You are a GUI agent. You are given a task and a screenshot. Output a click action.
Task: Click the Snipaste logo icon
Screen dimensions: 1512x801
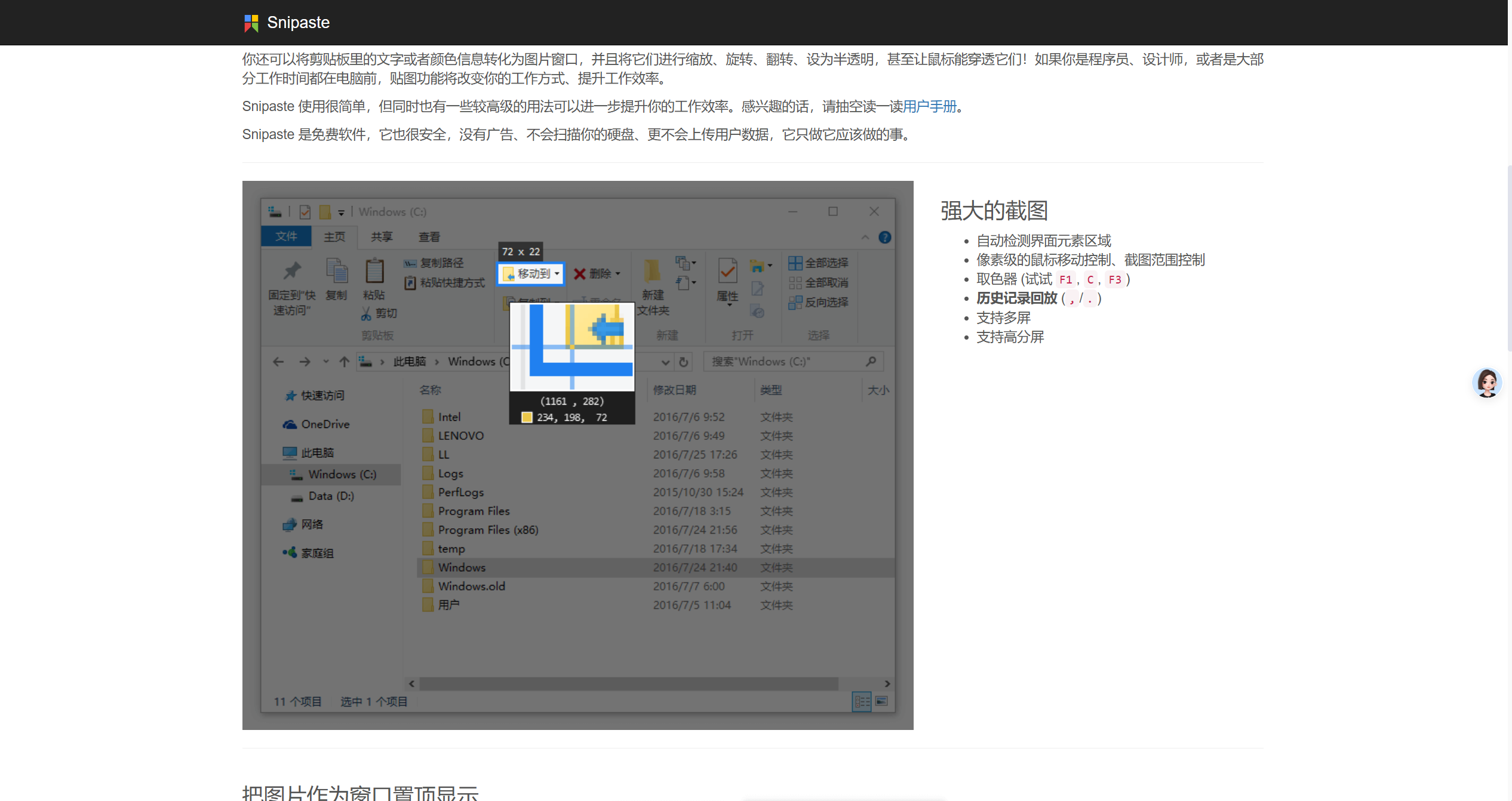click(251, 23)
